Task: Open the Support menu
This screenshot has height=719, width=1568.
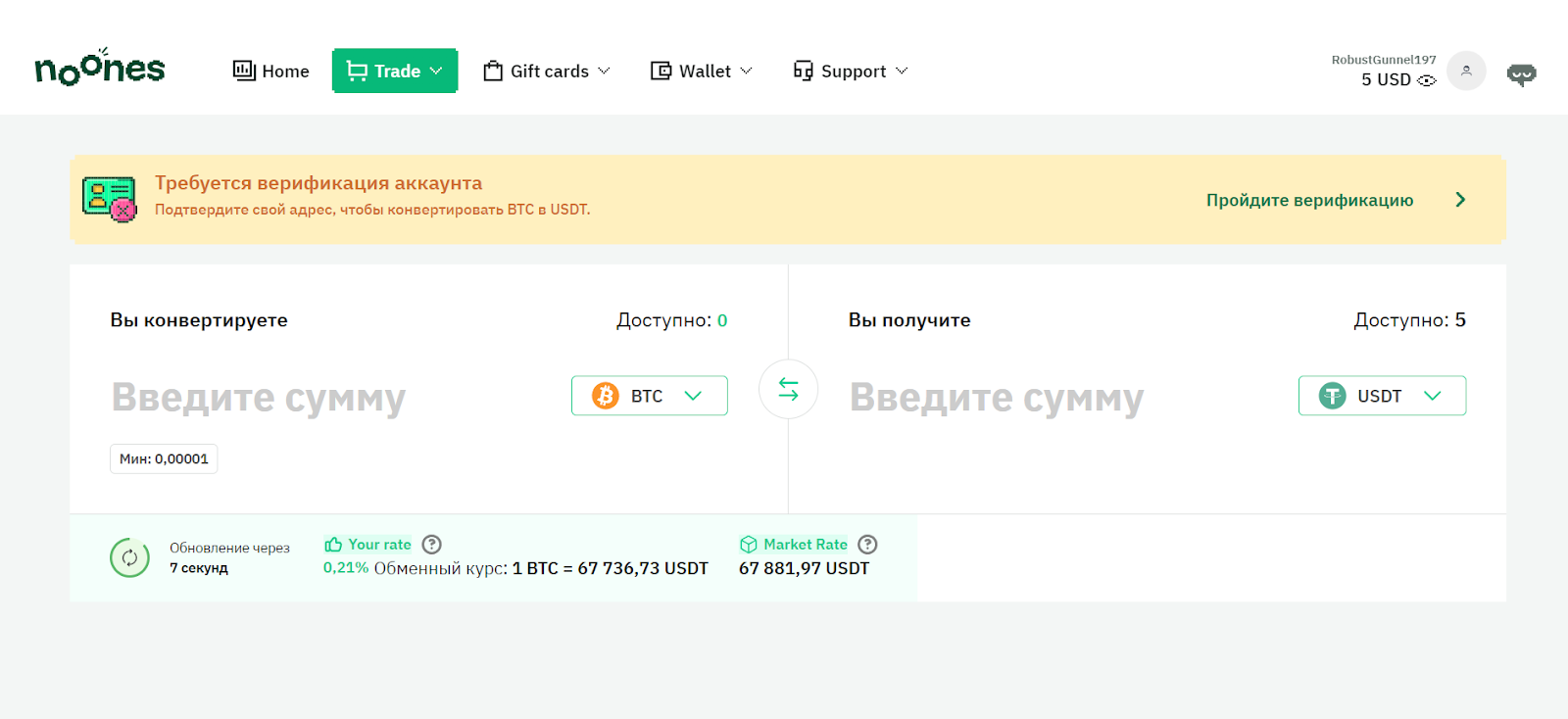Action: click(851, 71)
